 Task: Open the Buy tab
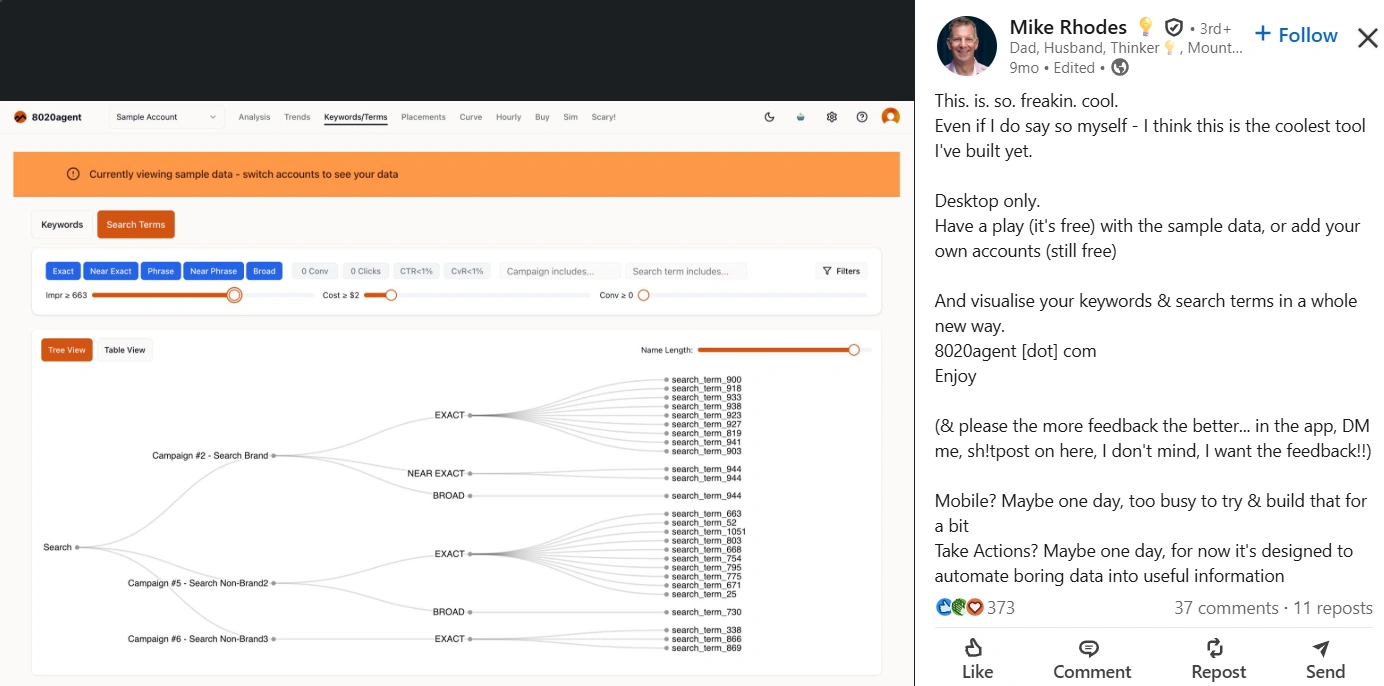[542, 117]
